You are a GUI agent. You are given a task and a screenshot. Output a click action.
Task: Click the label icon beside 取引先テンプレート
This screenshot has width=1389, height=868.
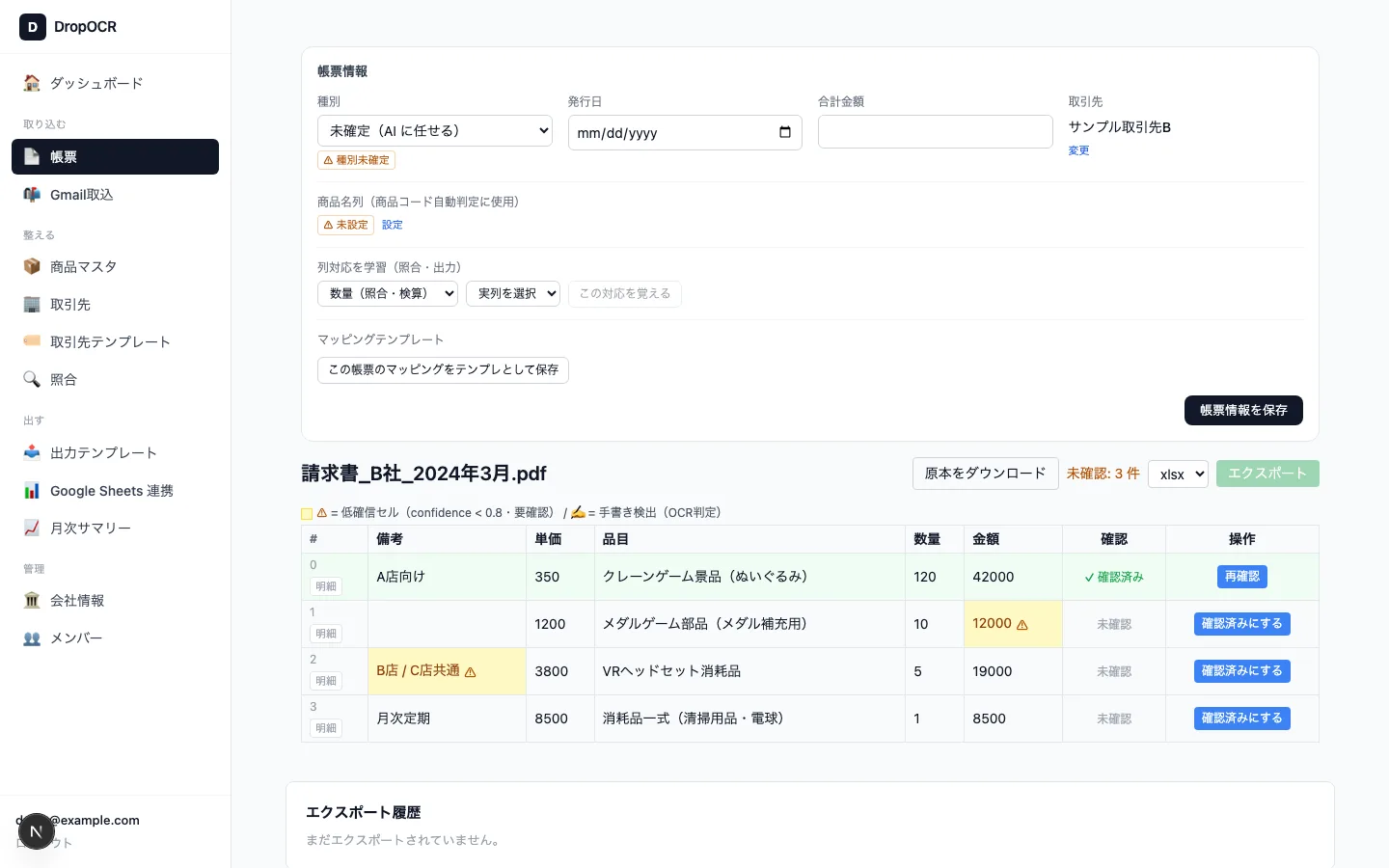coord(32,341)
